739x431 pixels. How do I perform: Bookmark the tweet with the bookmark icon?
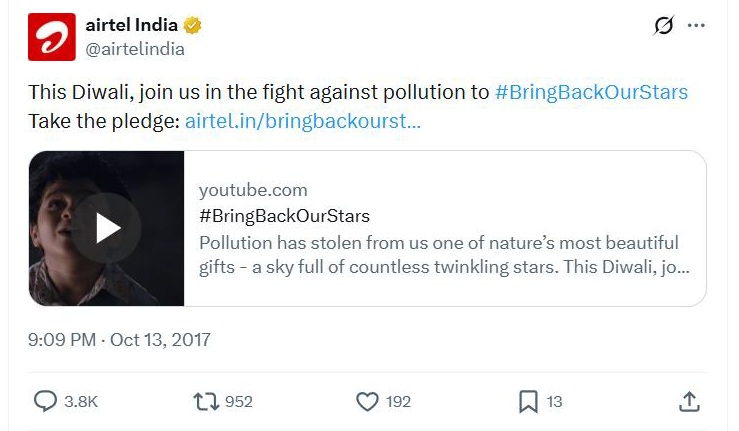click(528, 401)
